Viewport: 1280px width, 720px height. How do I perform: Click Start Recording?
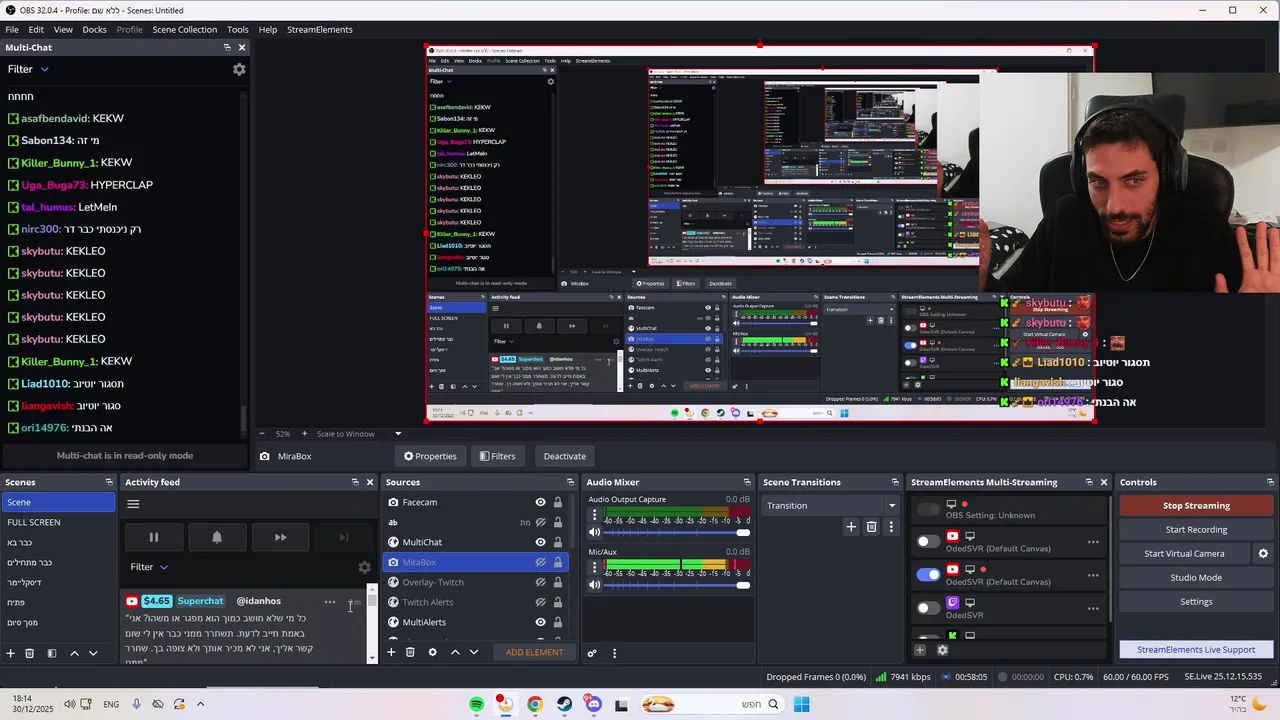click(x=1196, y=529)
